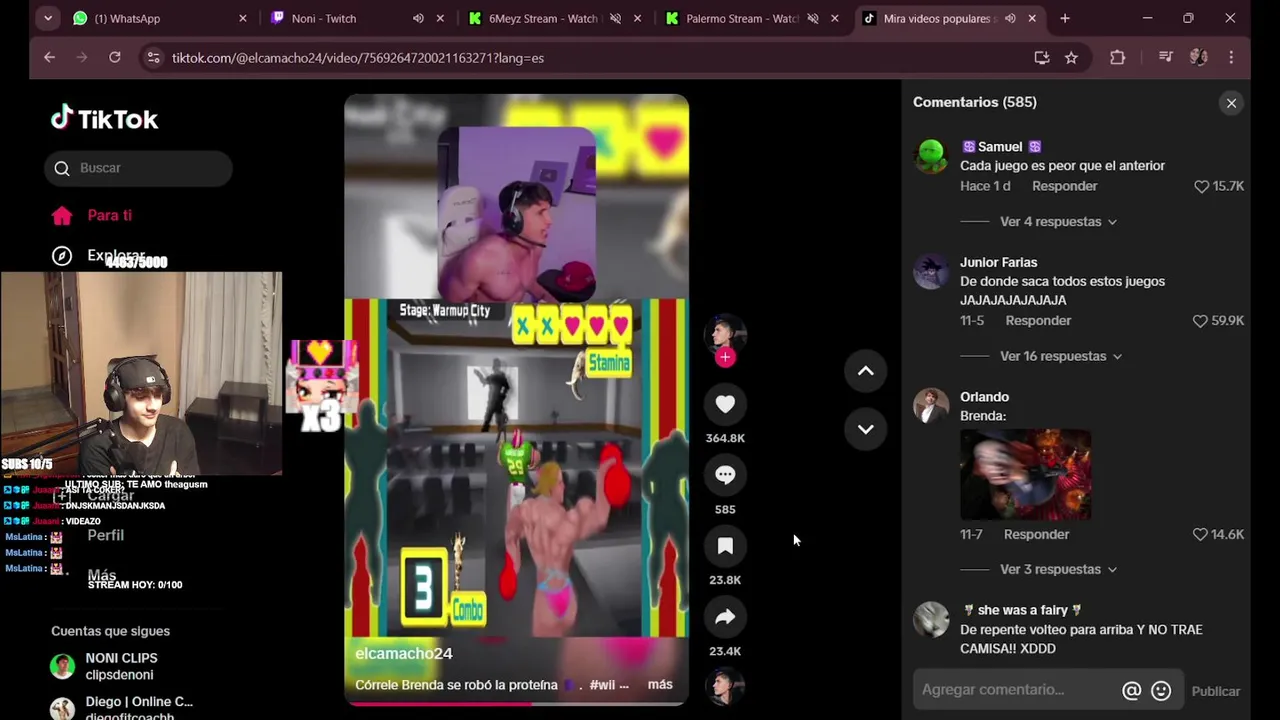The image size is (1280, 720).
Task: Open the tab search dropdown arrow
Action: (x=48, y=18)
